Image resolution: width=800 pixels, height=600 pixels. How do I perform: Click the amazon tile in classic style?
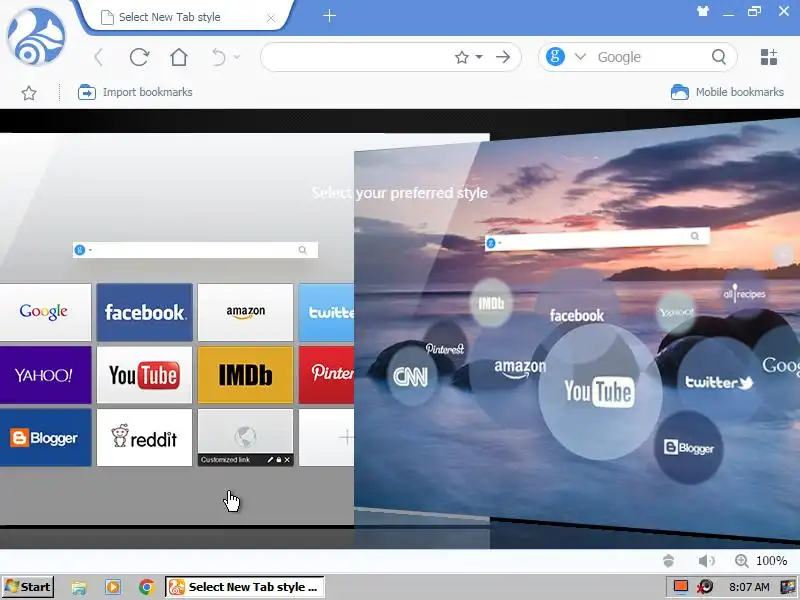click(x=246, y=312)
